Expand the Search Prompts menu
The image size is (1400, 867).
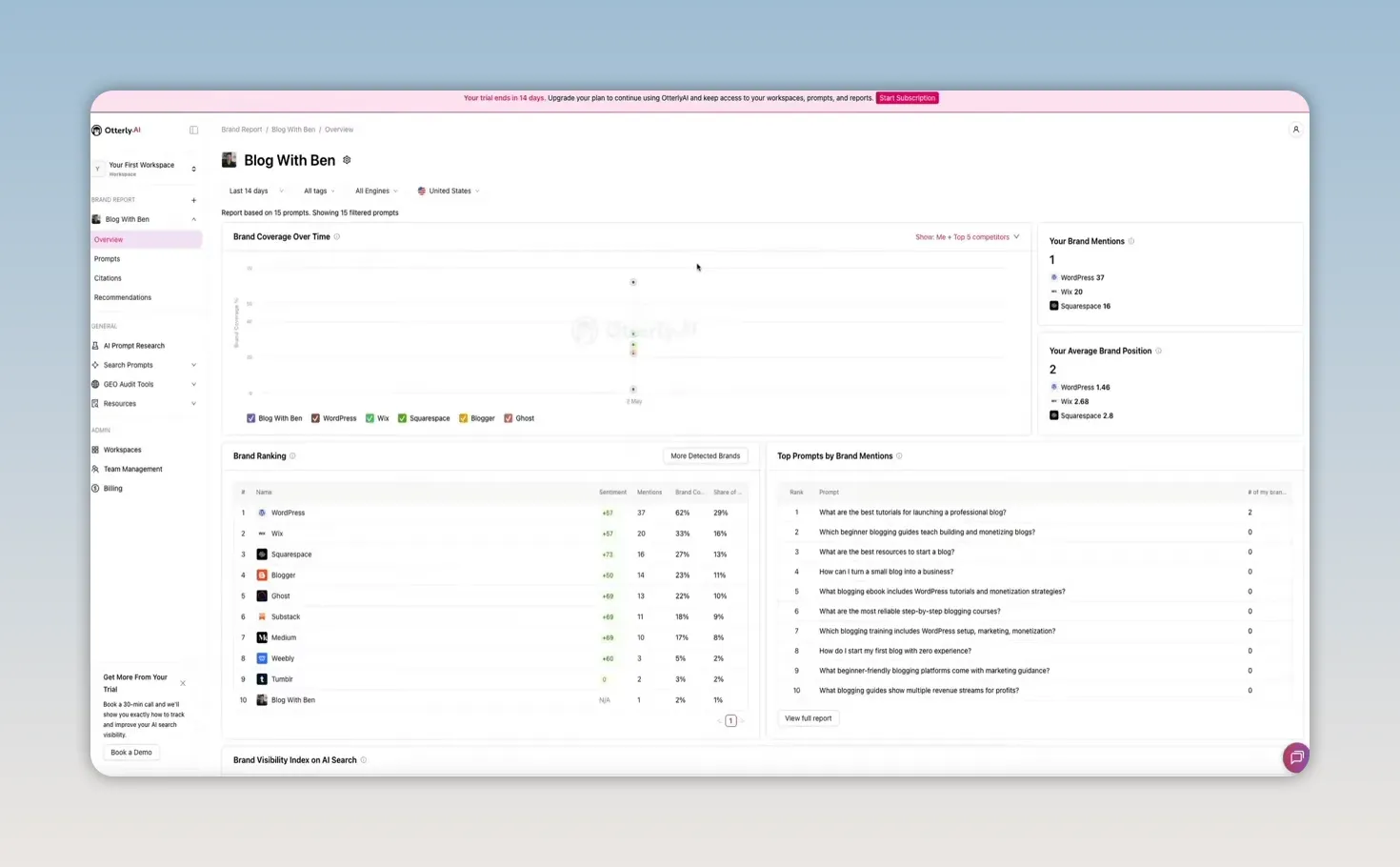pos(145,365)
